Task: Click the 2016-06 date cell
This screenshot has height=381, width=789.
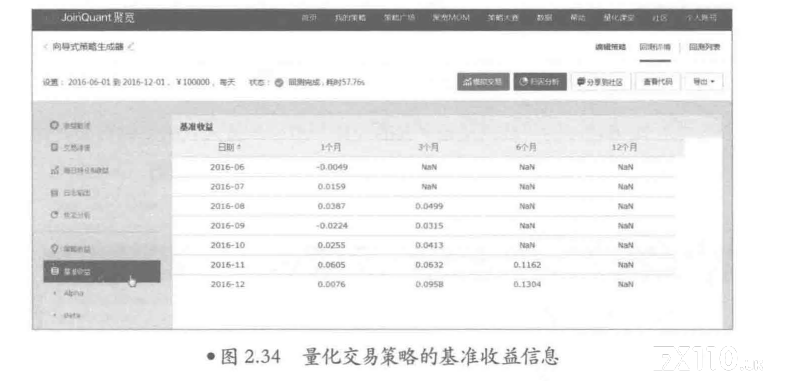Action: click(227, 167)
